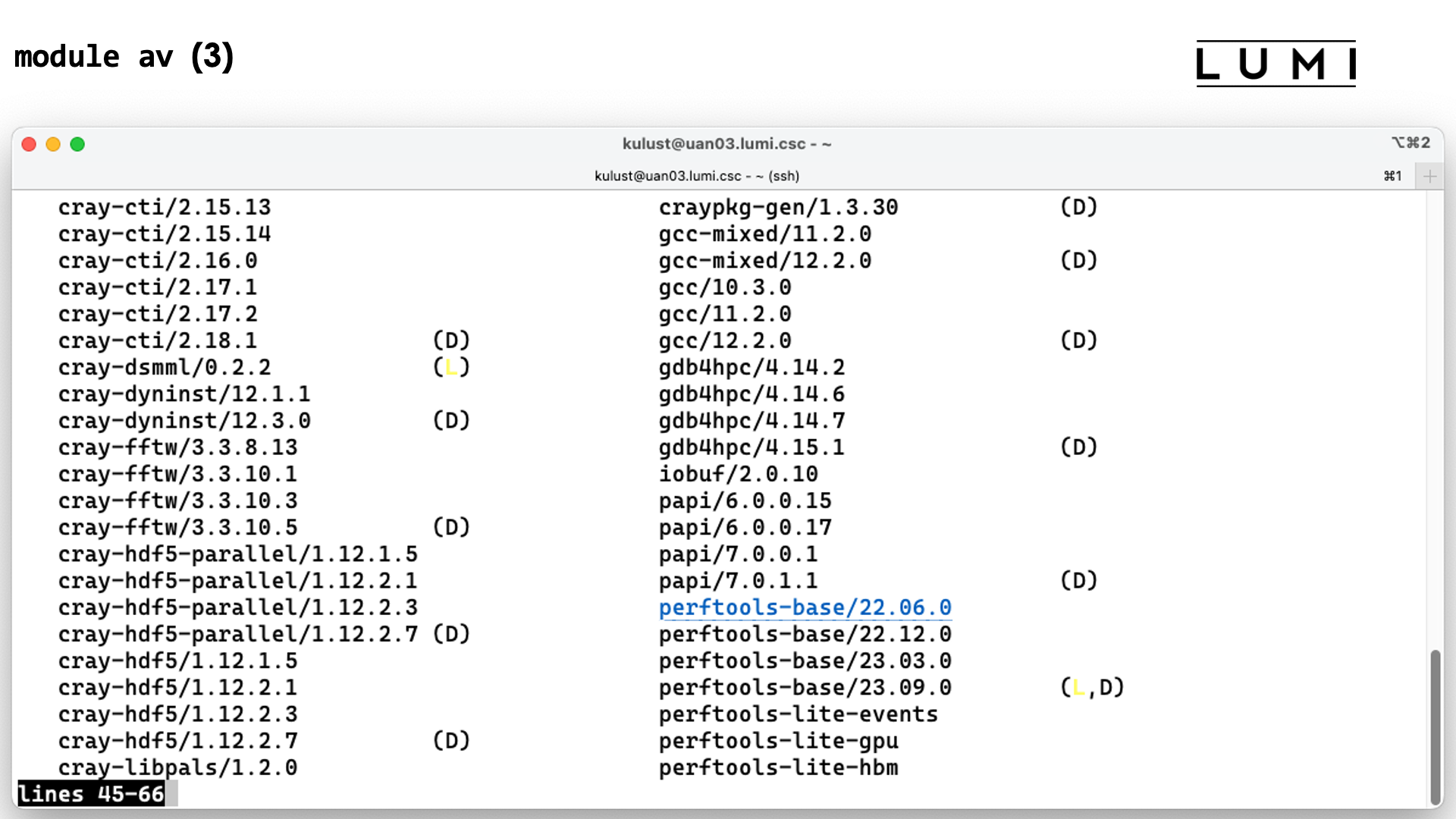Image resolution: width=1456 pixels, height=819 pixels.
Task: Select the text gdb4hpc/4.14.7
Action: tap(752, 420)
